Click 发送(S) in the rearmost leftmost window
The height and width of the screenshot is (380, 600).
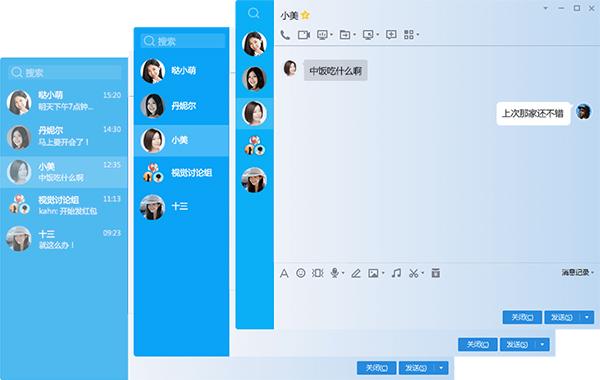(x=417, y=368)
